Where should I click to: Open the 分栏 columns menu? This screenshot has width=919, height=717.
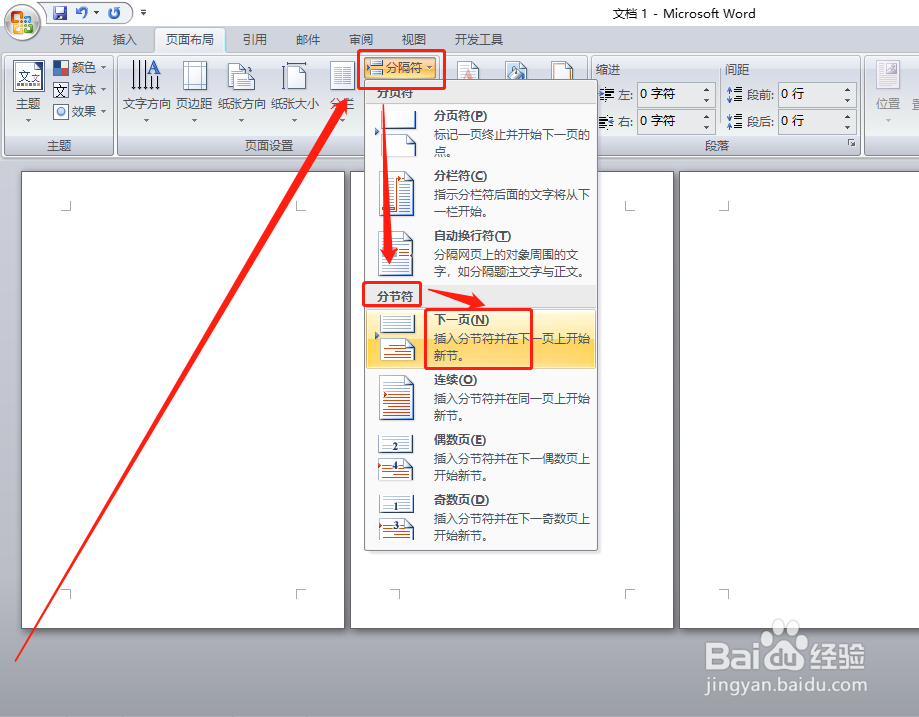(342, 91)
